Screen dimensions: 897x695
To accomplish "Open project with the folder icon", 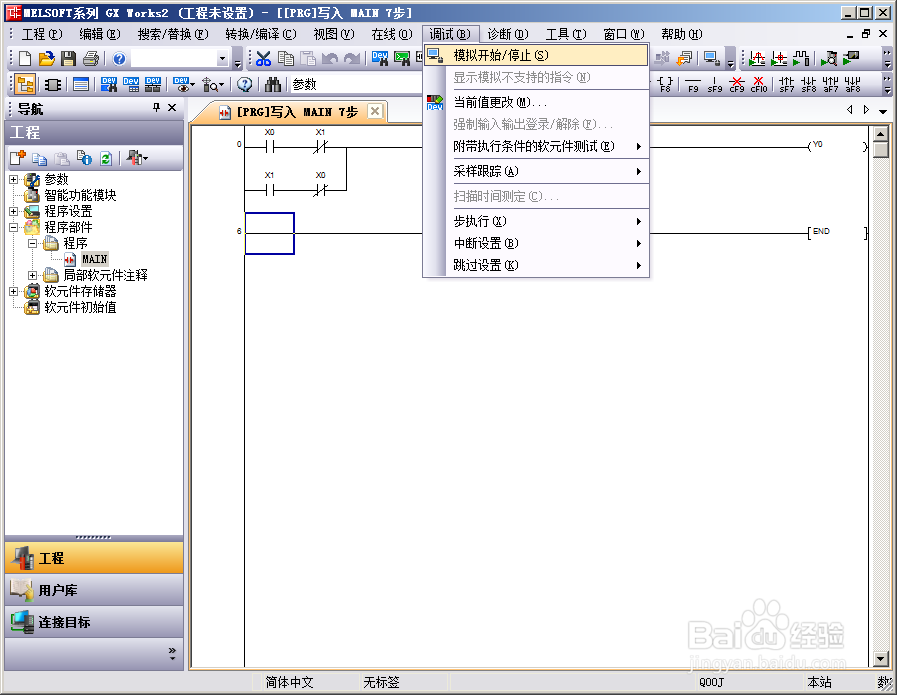I will (47, 58).
